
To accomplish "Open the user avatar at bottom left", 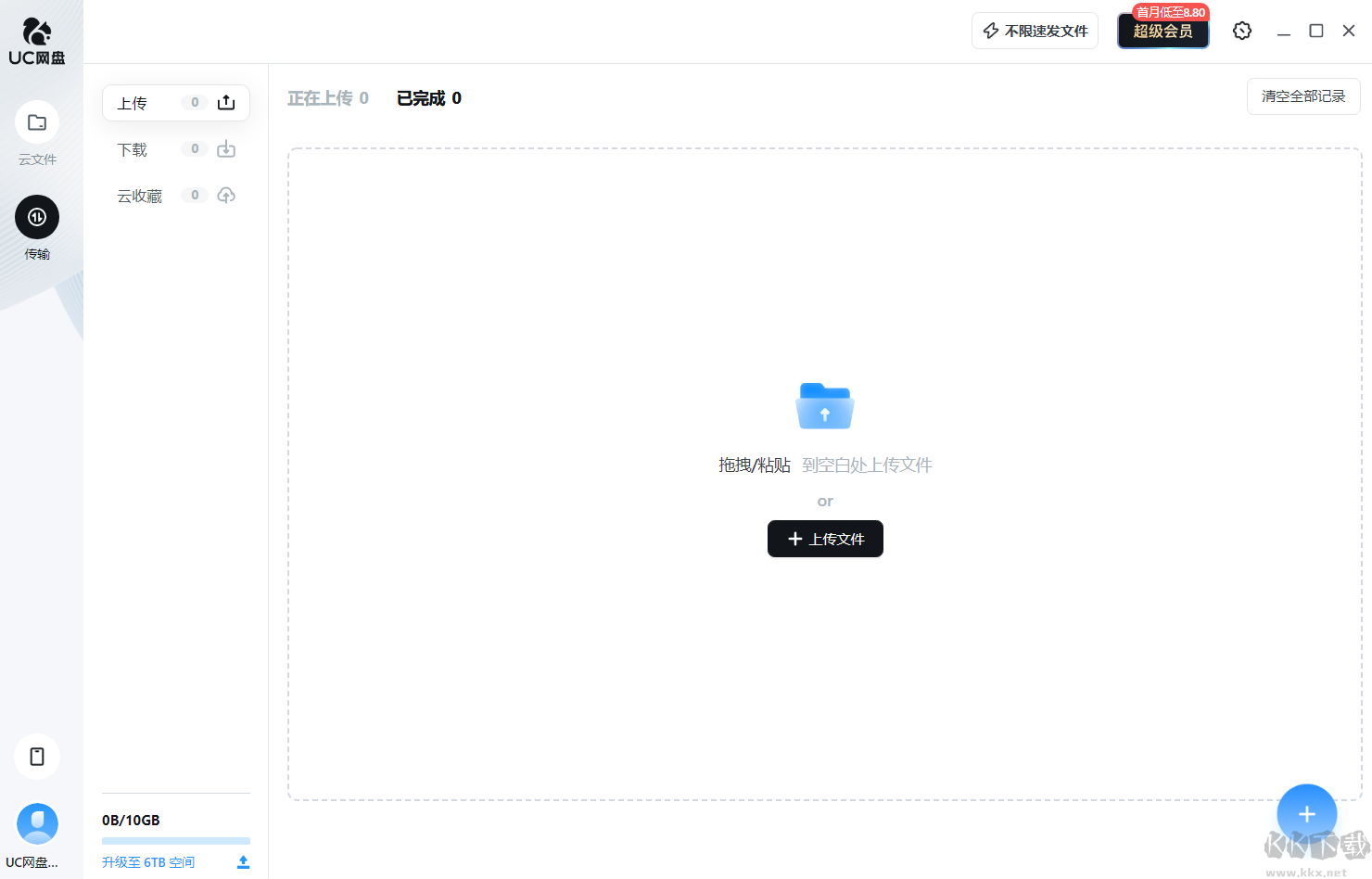I will pyautogui.click(x=37, y=823).
